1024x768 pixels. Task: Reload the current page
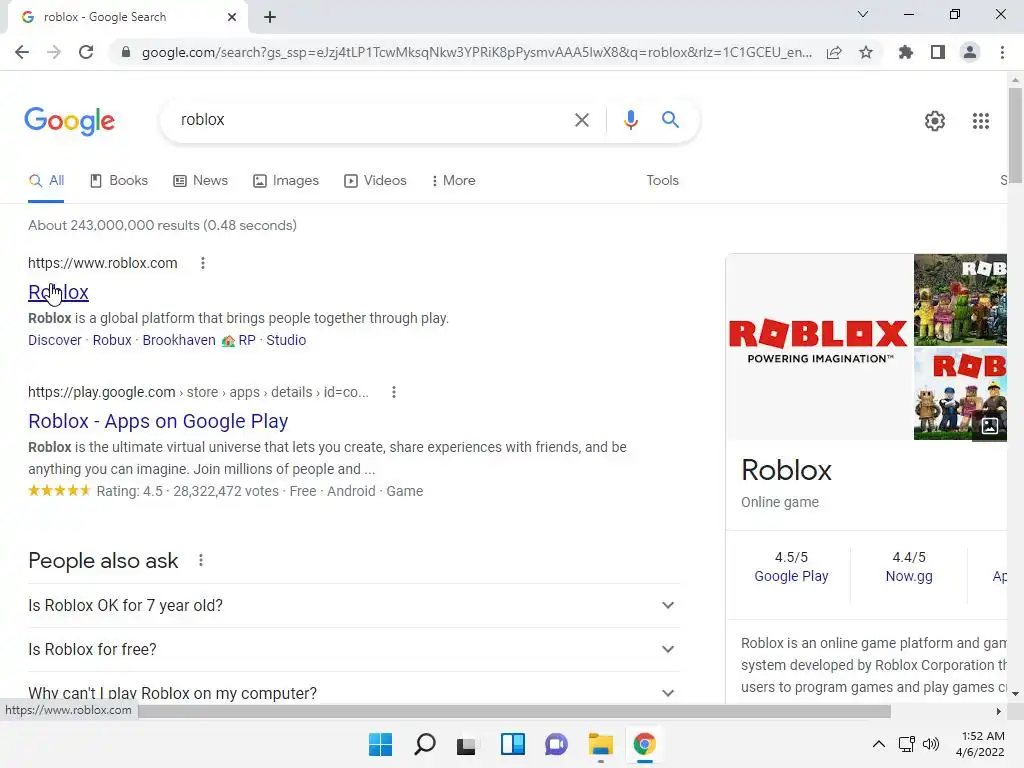(86, 52)
